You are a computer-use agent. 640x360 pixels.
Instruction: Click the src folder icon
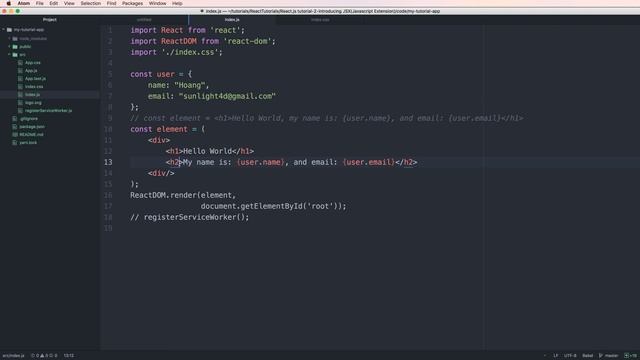click(15, 55)
